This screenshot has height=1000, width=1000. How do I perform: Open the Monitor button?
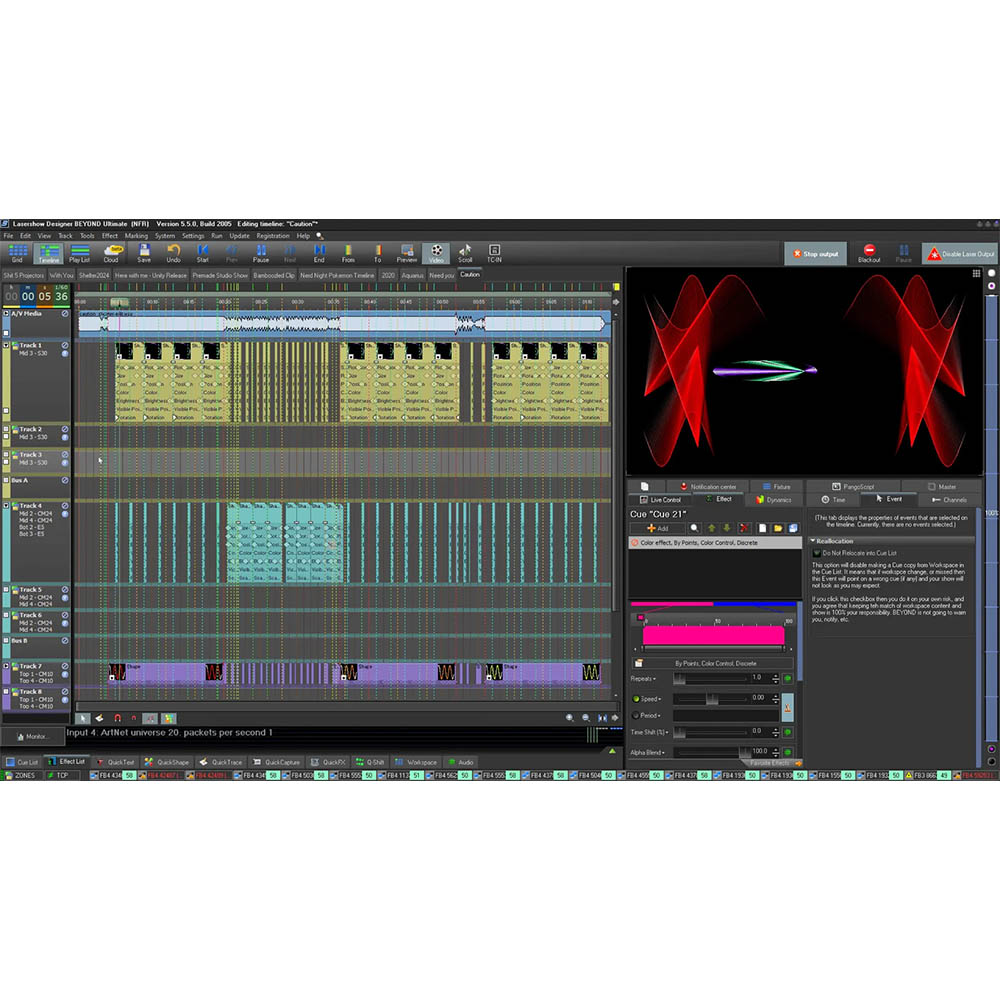33,737
